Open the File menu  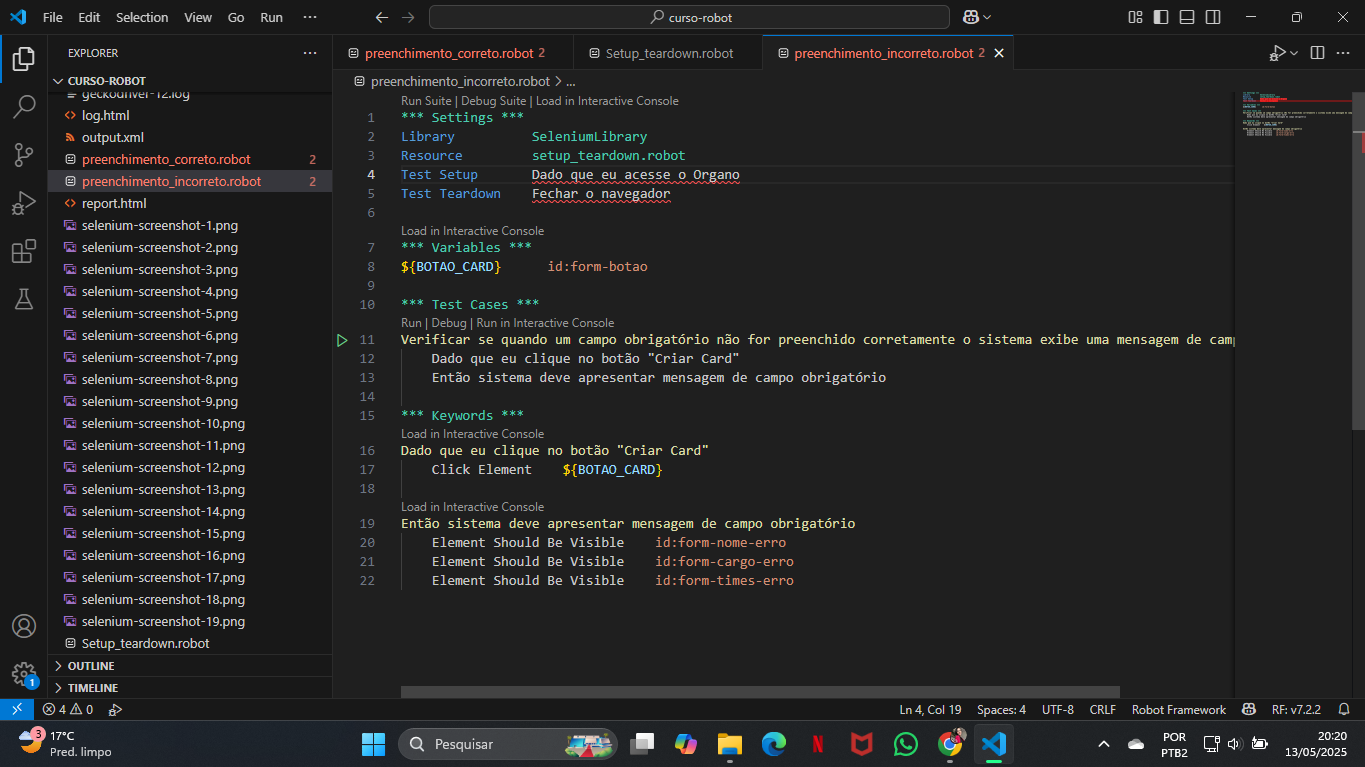(53, 17)
